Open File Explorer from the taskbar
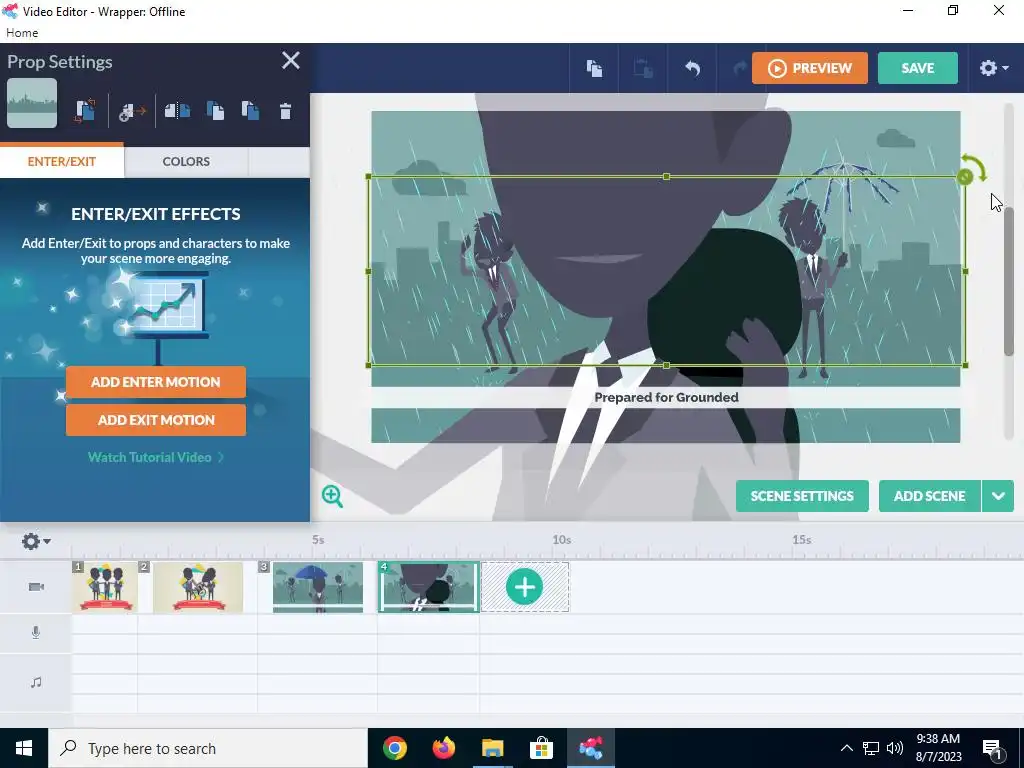 492,748
